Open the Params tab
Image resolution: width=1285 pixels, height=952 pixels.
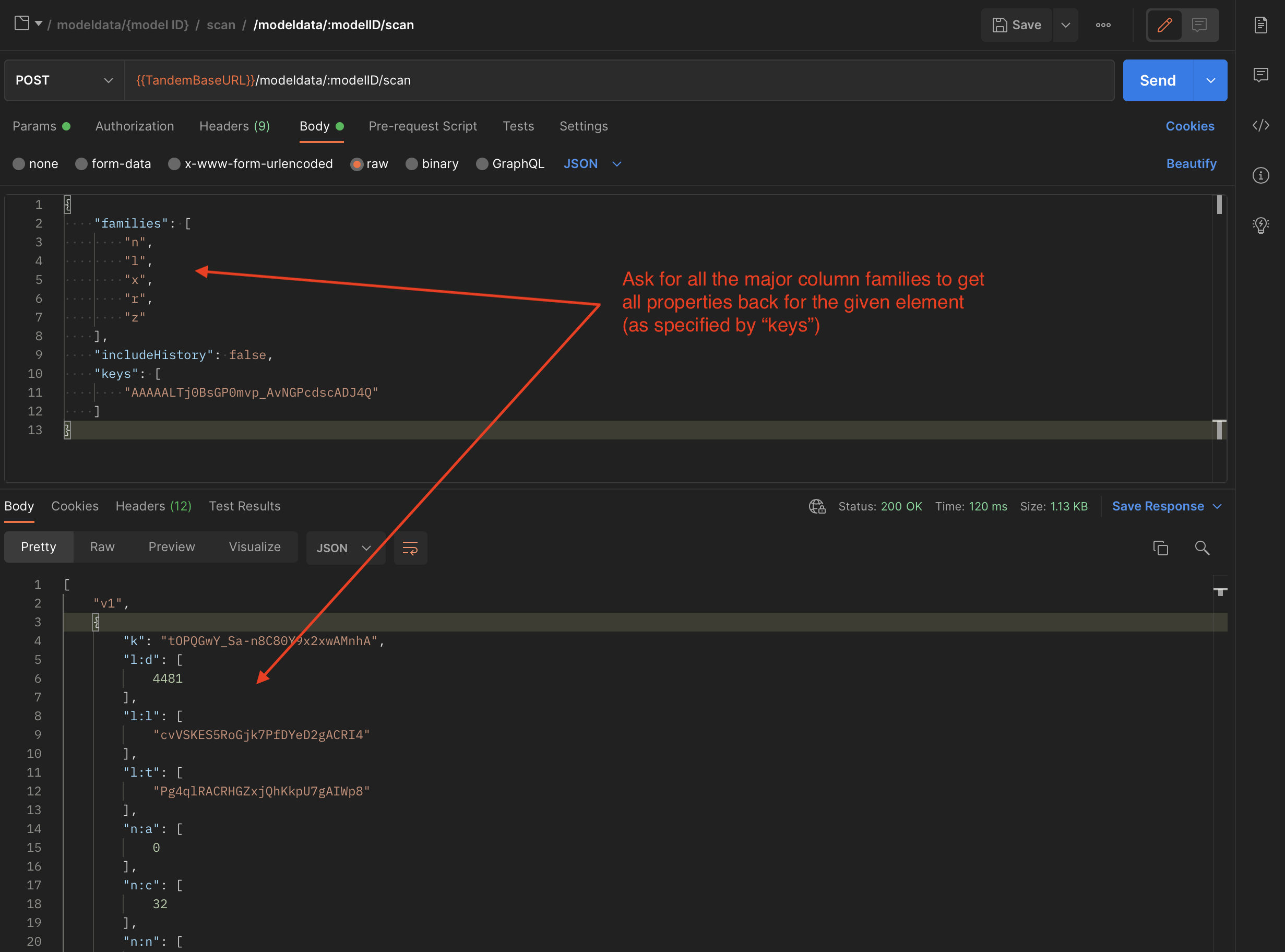coord(41,126)
